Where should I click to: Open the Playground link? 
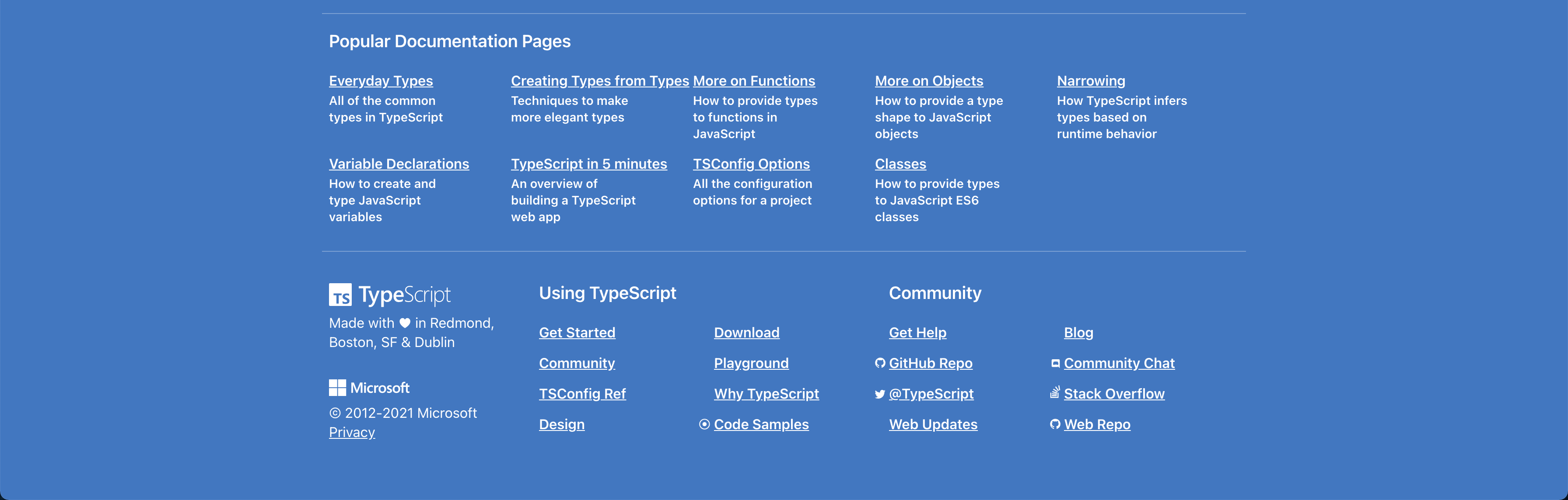pyautogui.click(x=750, y=363)
